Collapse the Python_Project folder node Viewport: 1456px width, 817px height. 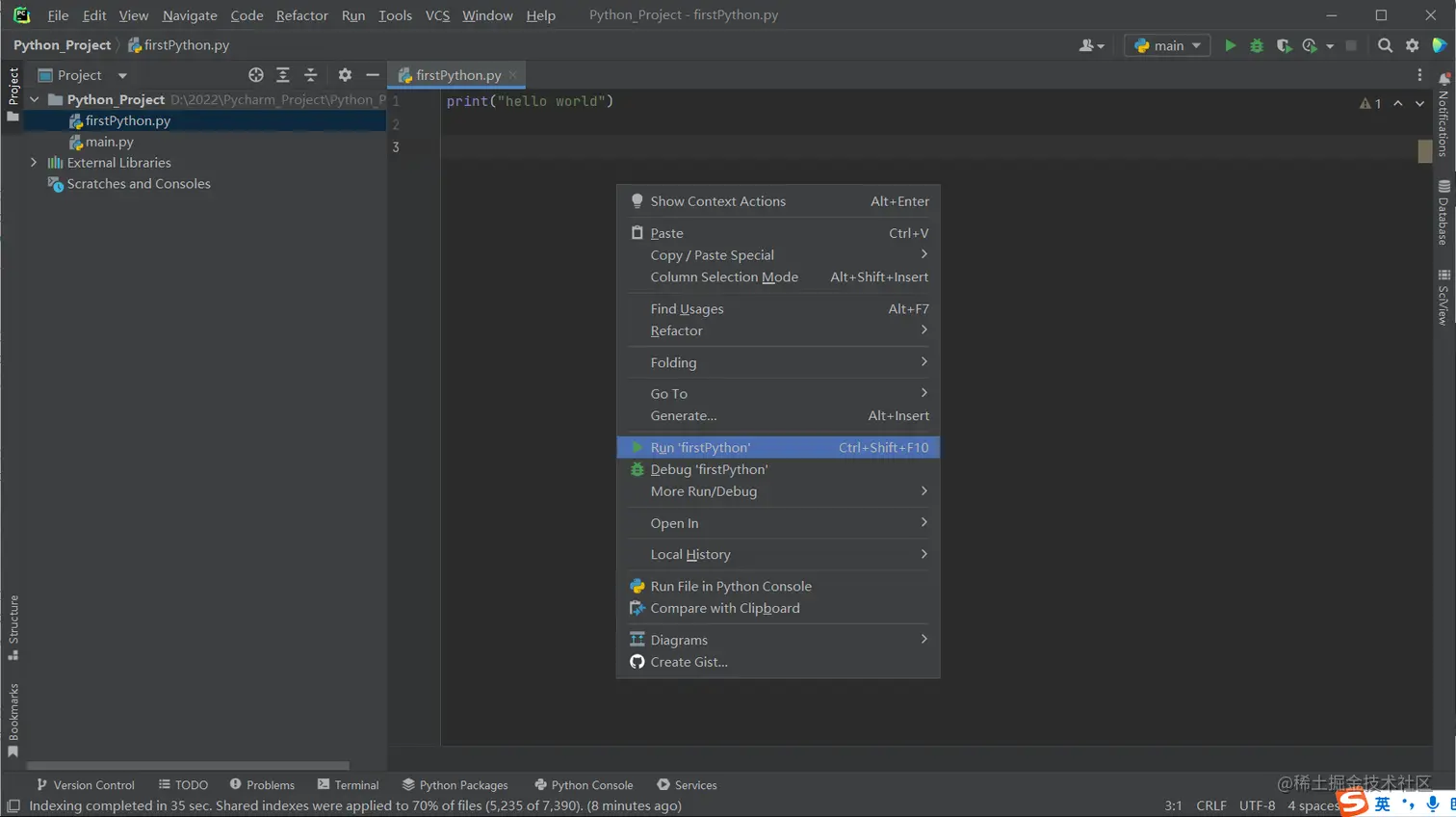(x=35, y=99)
